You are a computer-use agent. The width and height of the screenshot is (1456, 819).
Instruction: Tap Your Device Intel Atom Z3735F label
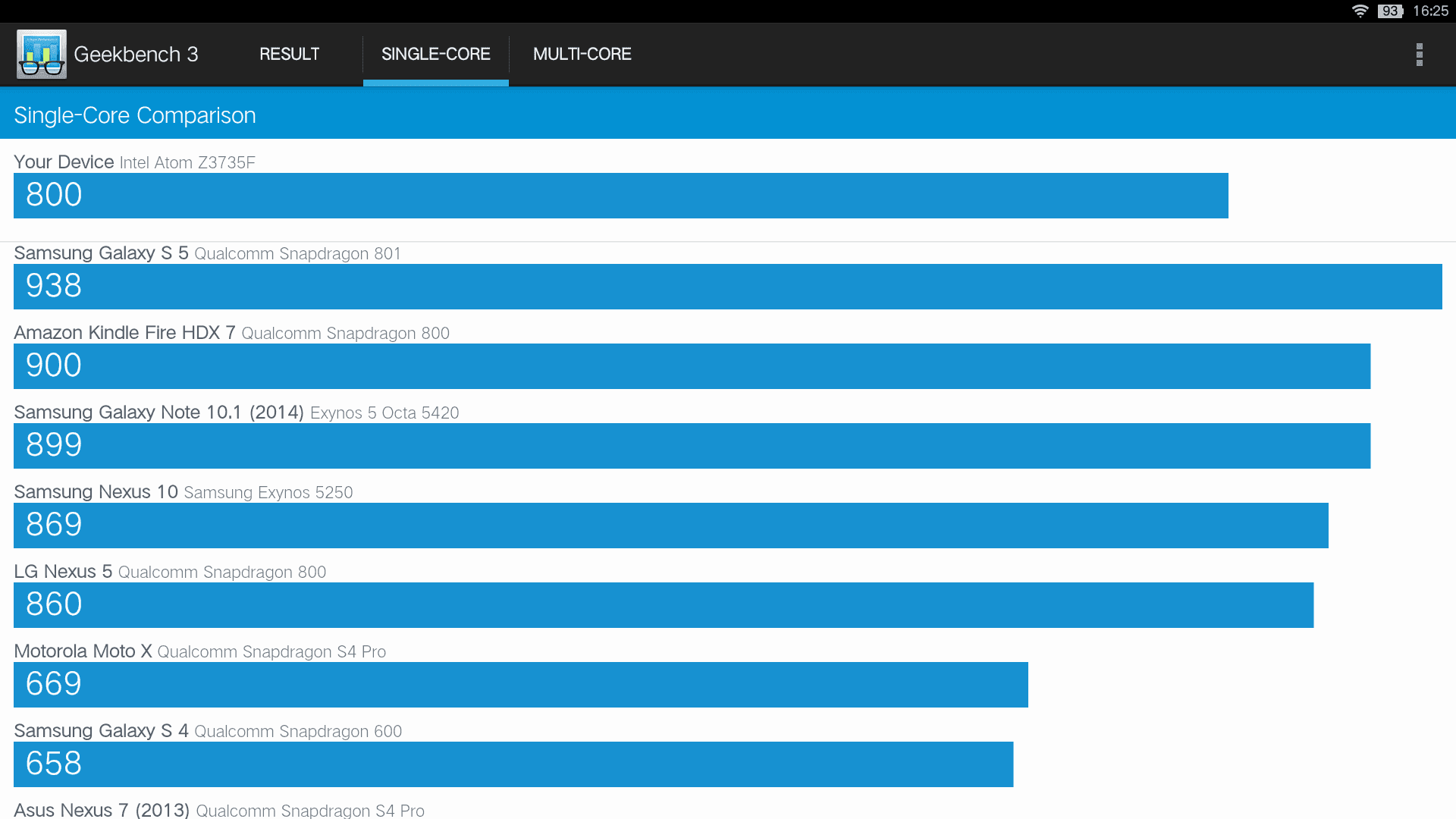pos(134,162)
